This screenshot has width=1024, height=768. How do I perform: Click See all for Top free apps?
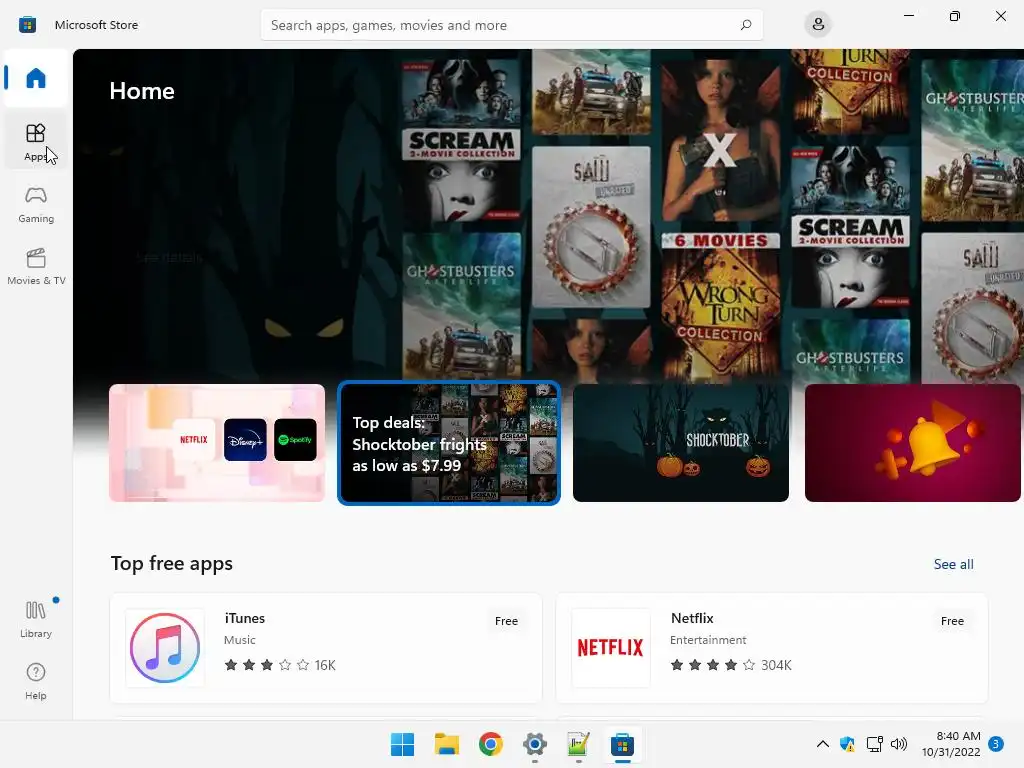click(x=953, y=564)
